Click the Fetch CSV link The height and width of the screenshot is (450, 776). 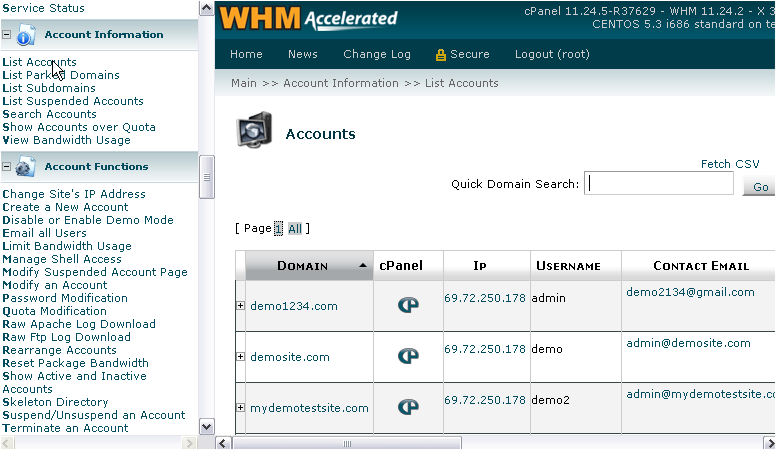730,164
